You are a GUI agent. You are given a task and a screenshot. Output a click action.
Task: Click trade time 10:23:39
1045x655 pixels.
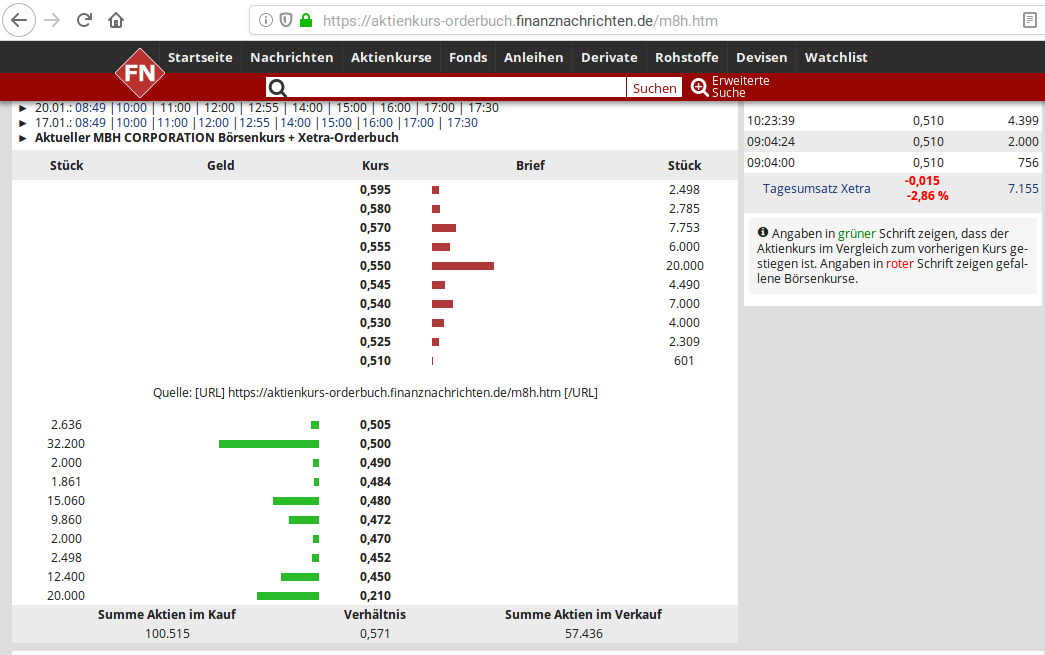coord(771,121)
